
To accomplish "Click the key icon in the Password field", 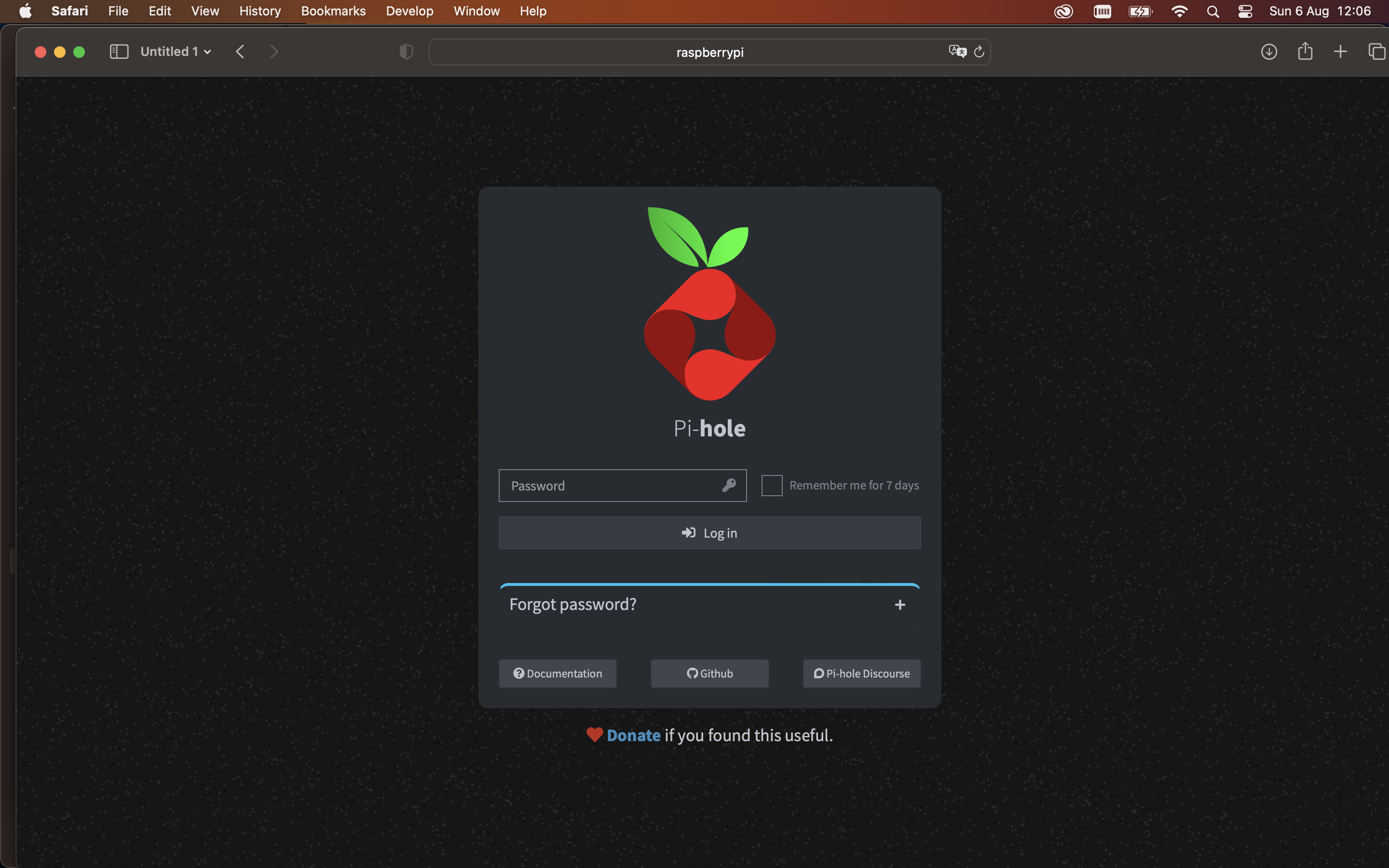I will (729, 485).
